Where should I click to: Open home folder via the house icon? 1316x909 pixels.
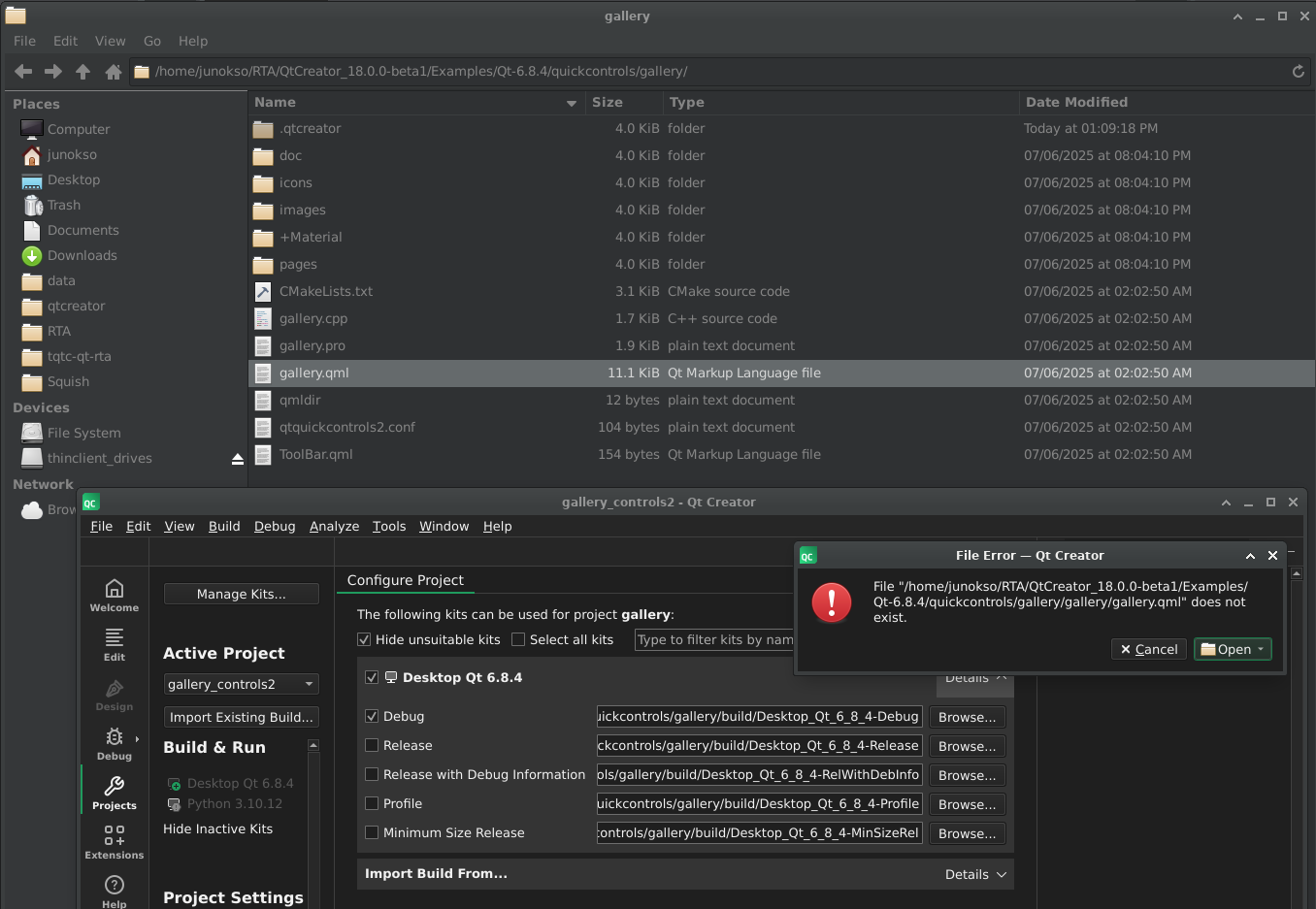[x=114, y=72]
